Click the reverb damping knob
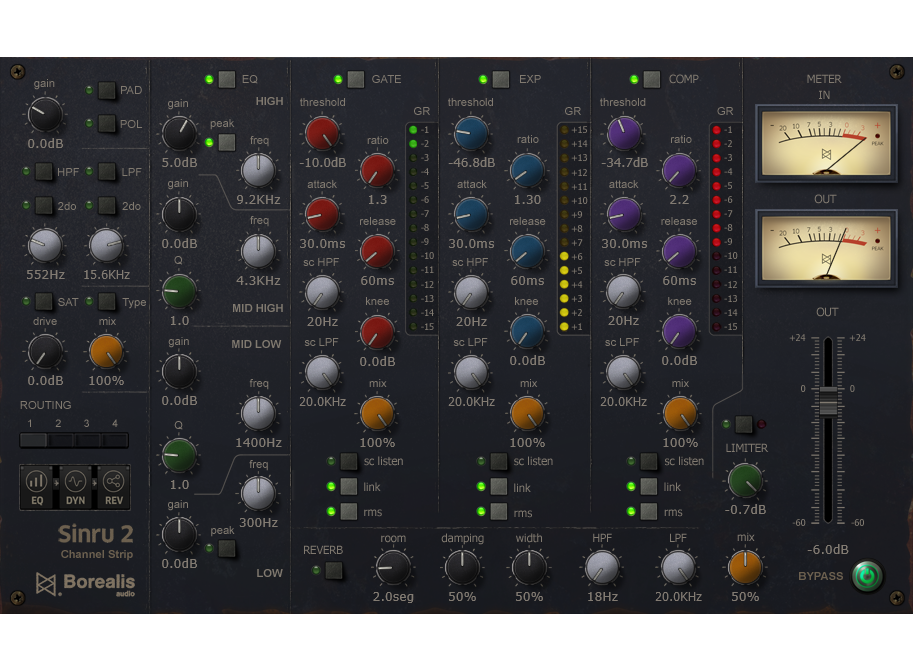The height and width of the screenshot is (671, 913). (x=462, y=567)
